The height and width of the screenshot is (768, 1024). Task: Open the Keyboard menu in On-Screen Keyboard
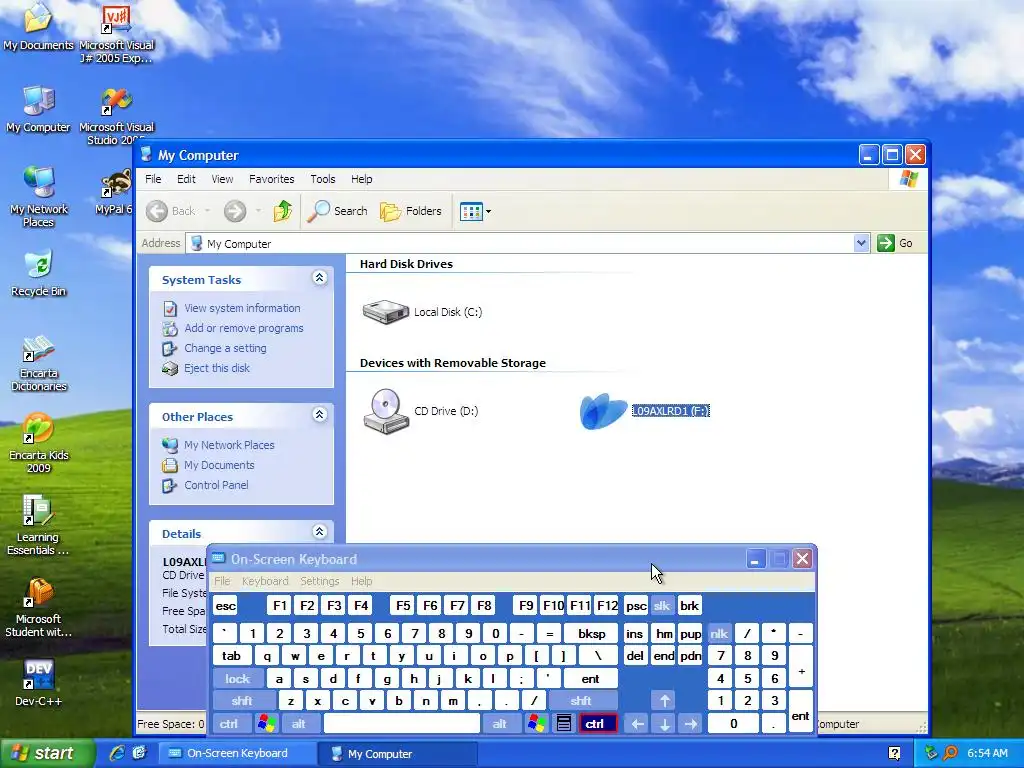(x=264, y=581)
